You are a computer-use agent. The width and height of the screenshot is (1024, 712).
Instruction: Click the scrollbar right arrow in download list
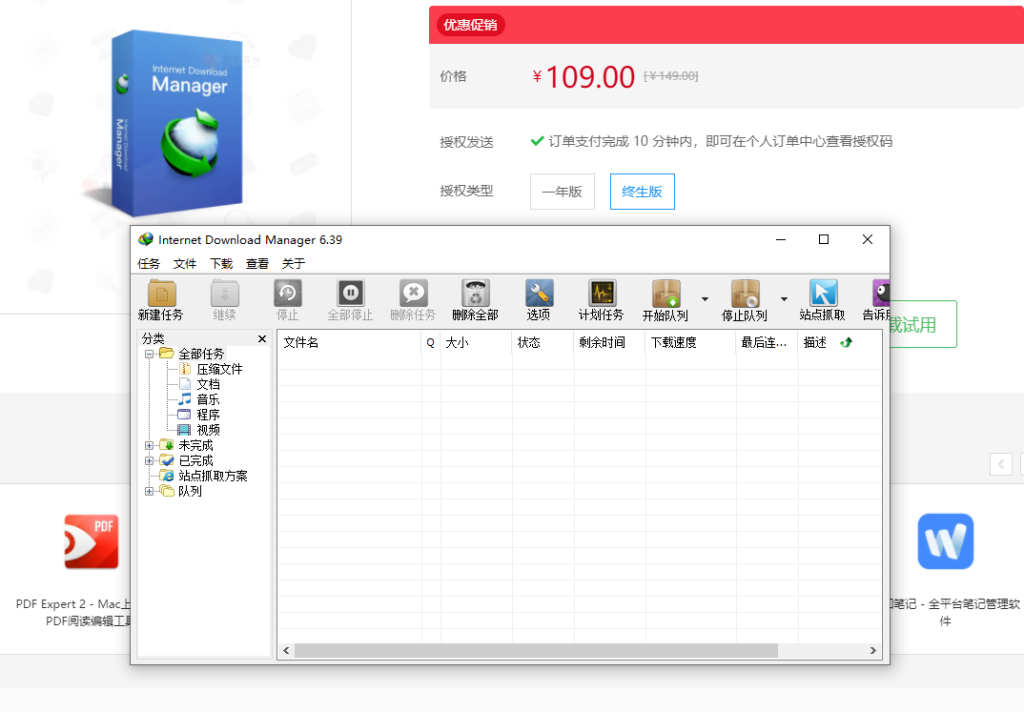coord(873,651)
